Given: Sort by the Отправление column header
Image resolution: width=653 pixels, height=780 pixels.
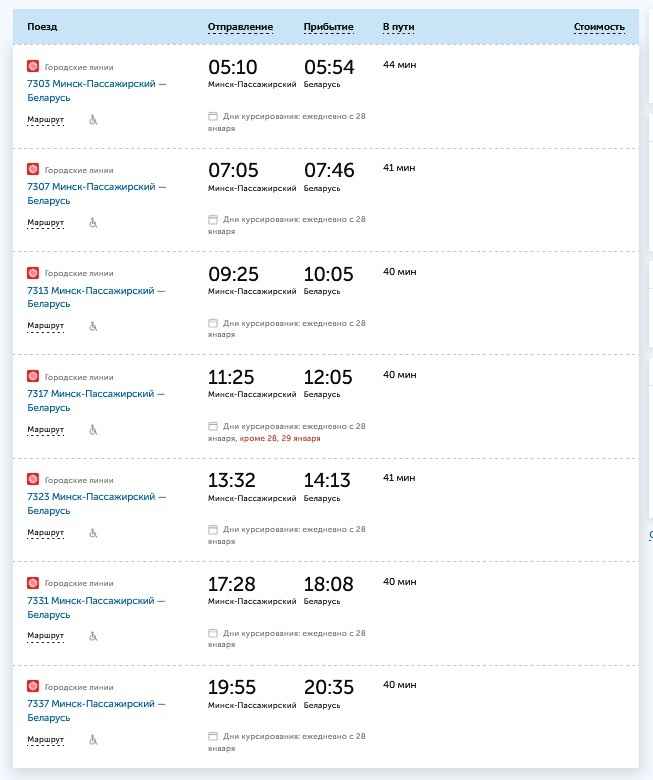Looking at the screenshot, I should (x=240, y=27).
